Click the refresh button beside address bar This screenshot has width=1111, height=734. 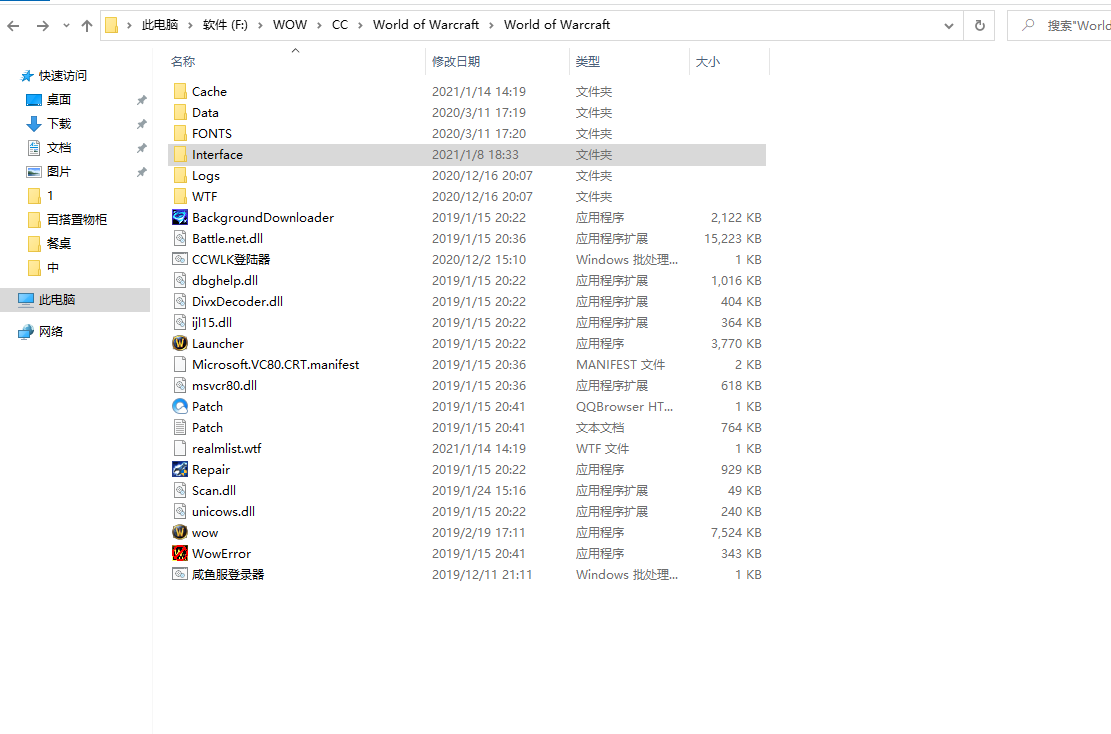coord(979,25)
